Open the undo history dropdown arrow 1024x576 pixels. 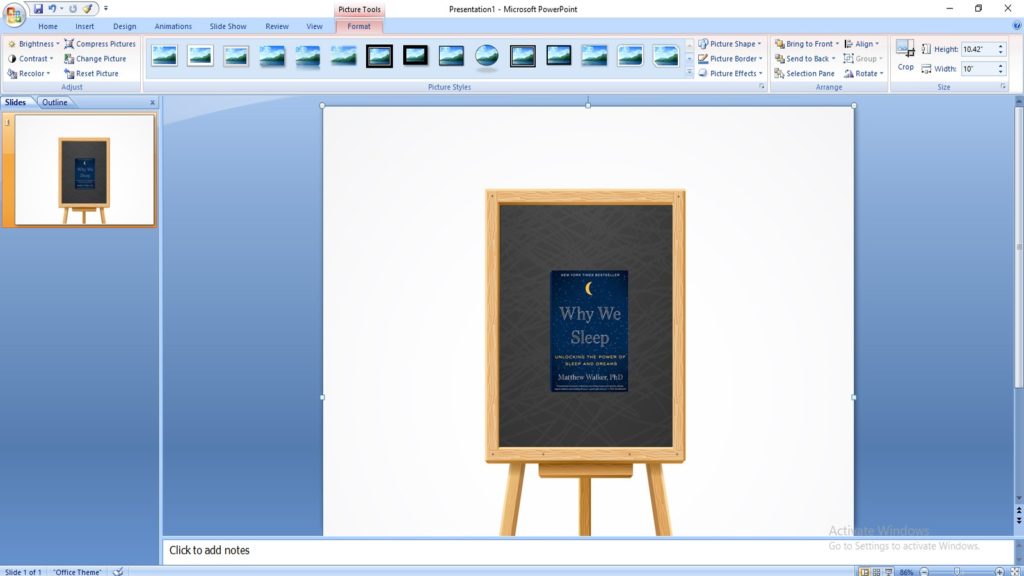point(61,8)
